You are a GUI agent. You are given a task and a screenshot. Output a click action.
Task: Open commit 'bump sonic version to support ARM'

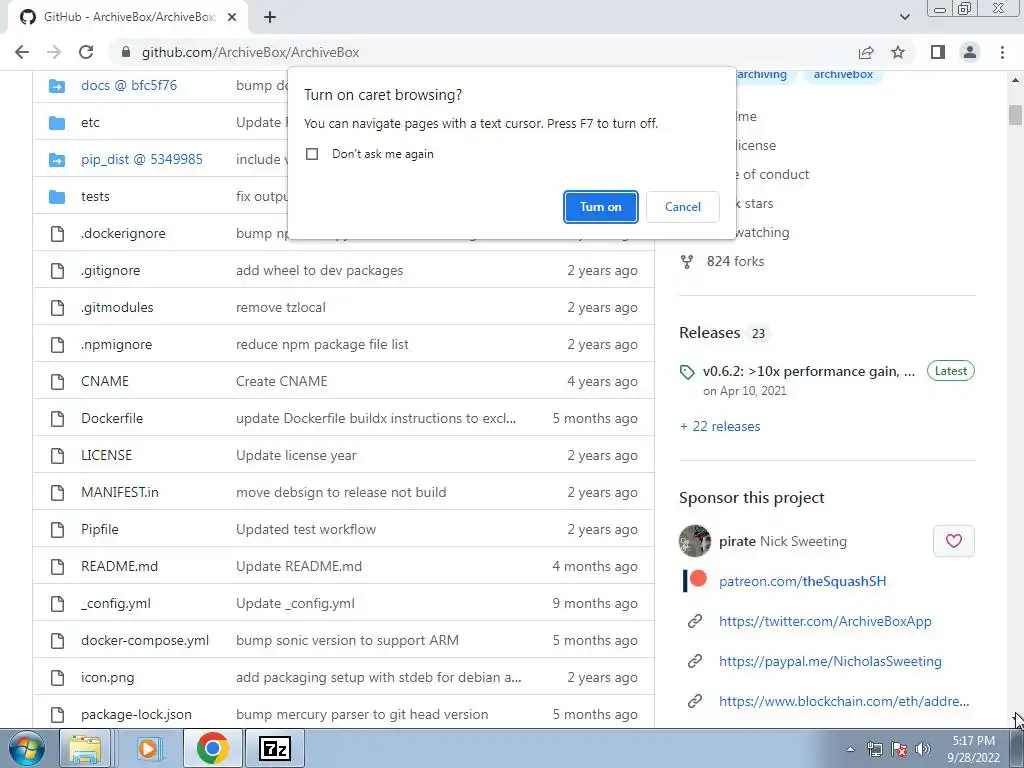pyautogui.click(x=347, y=641)
